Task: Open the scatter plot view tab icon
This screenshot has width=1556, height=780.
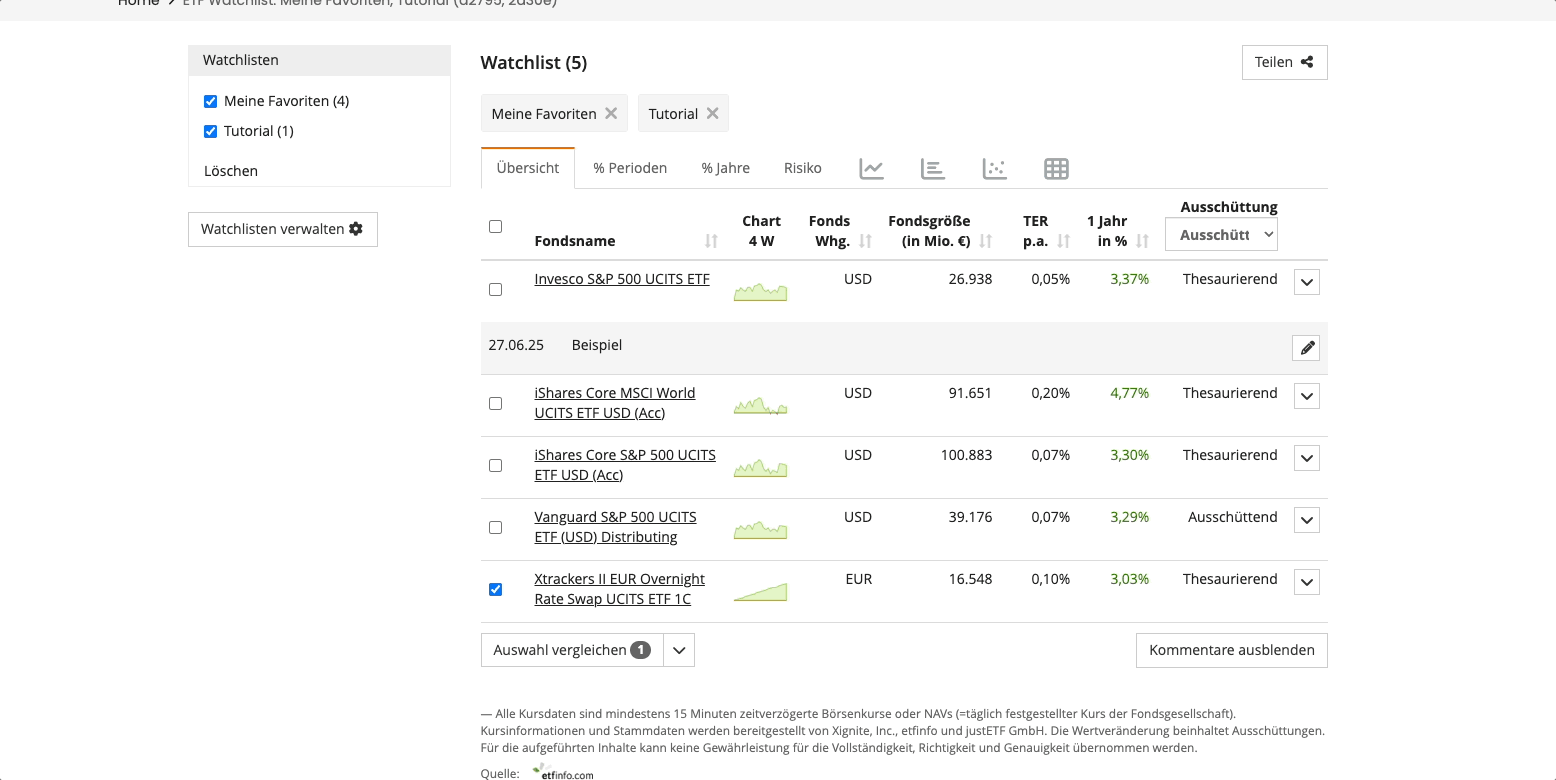Action: point(994,169)
